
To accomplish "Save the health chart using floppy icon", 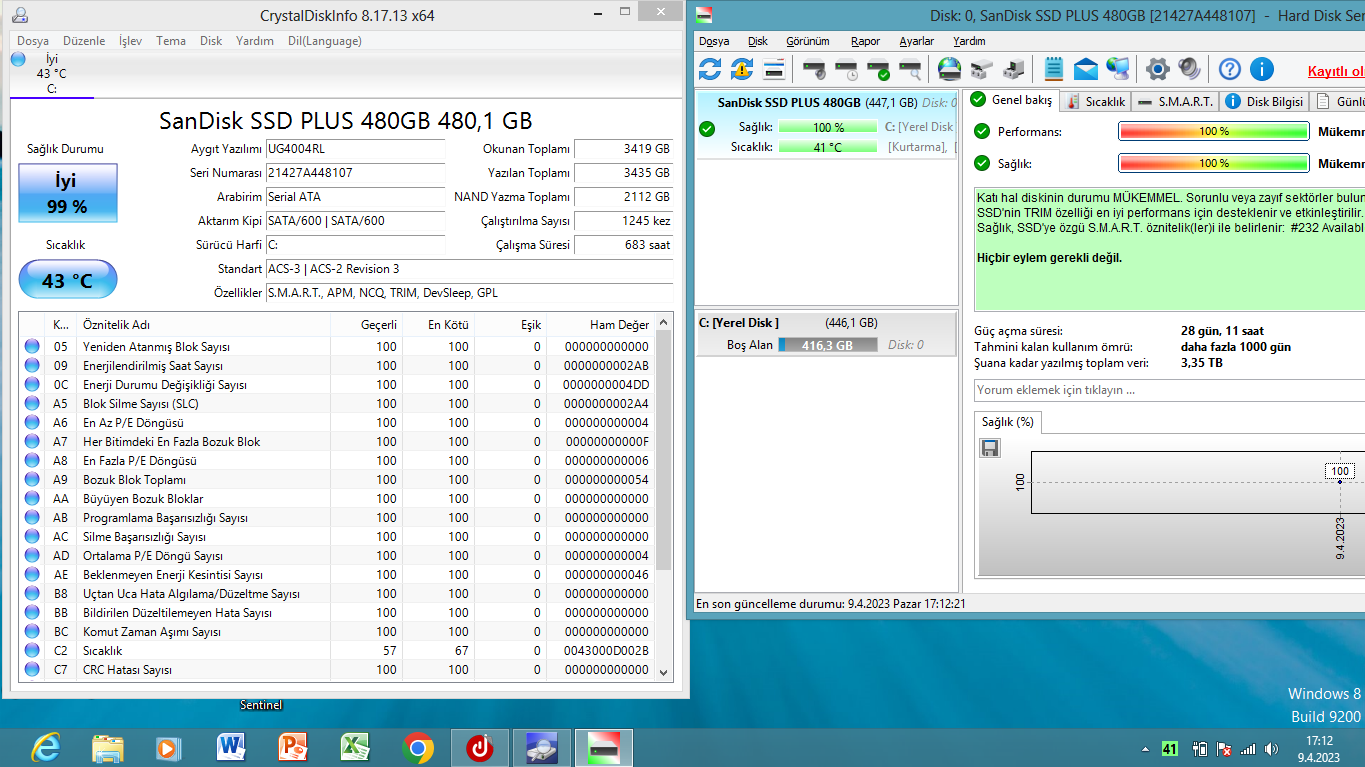I will 990,448.
